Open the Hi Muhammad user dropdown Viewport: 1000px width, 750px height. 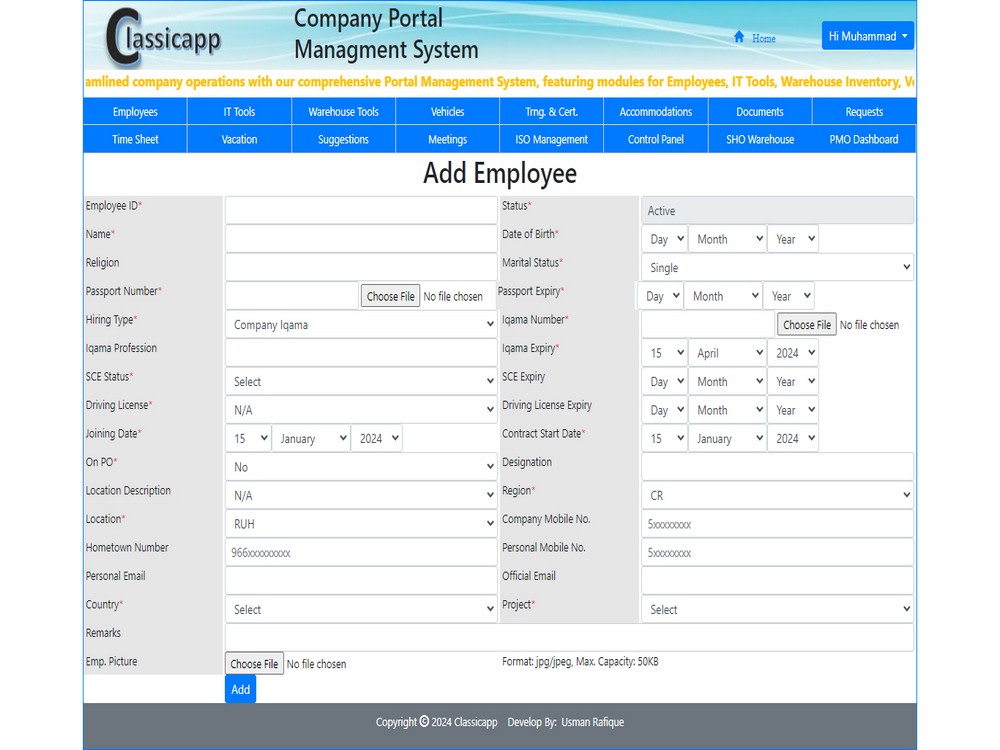tap(867, 36)
